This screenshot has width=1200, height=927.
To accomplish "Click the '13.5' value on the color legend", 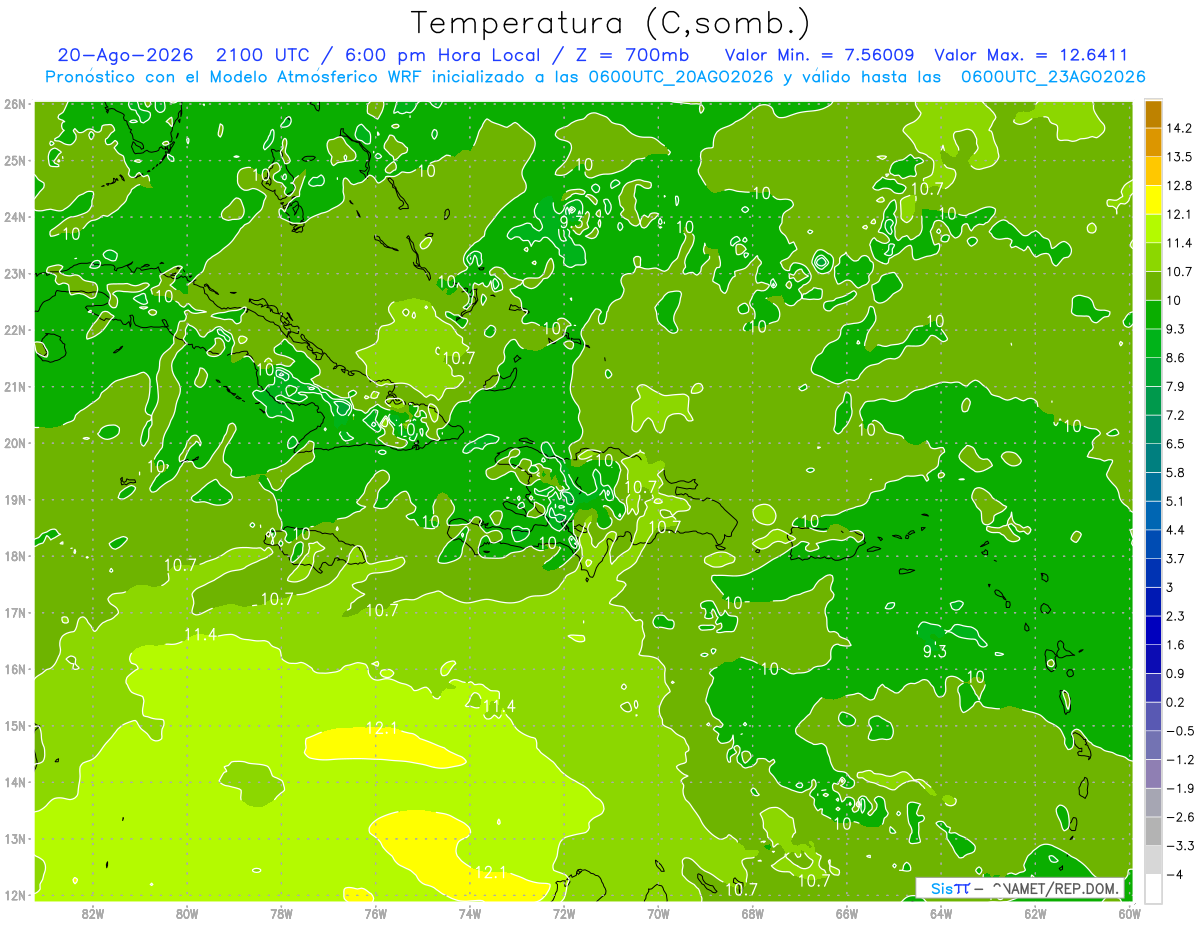I will tap(1181, 157).
